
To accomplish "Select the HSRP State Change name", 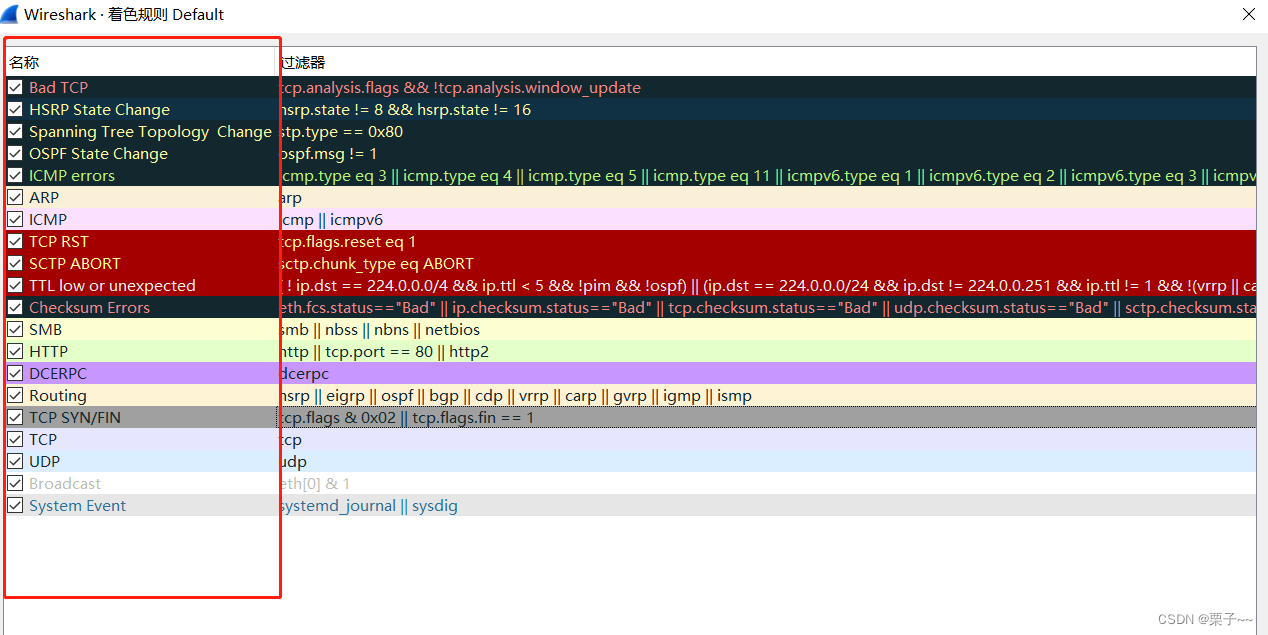I will 99,110.
